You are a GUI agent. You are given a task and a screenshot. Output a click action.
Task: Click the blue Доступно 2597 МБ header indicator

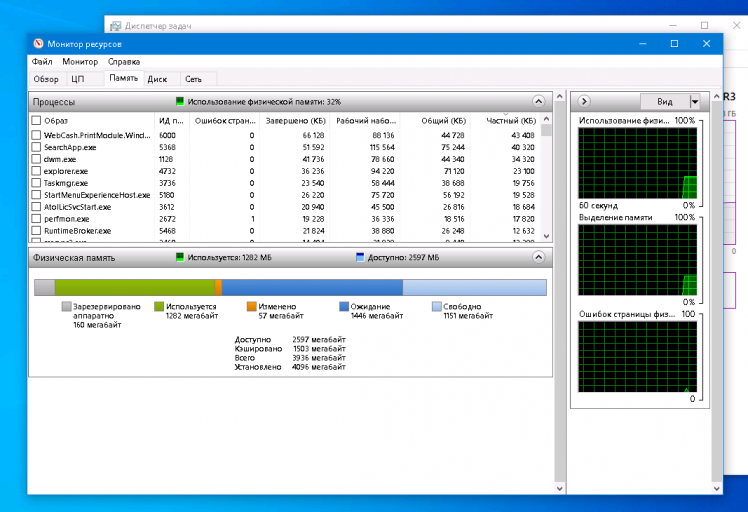coord(360,257)
